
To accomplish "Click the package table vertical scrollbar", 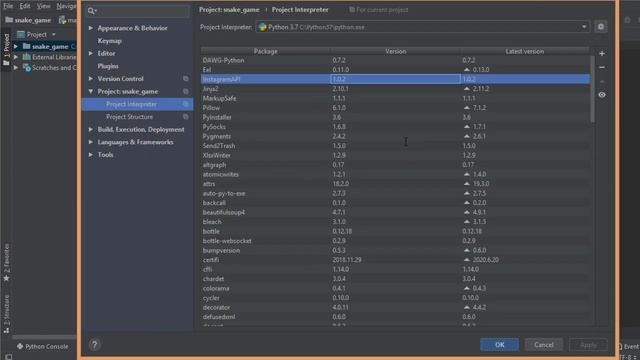I will (592, 89).
